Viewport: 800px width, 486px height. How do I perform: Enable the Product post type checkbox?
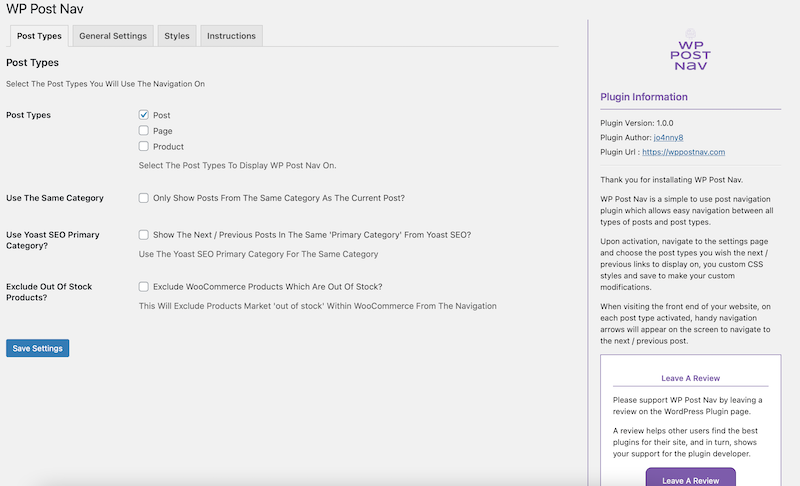(143, 146)
